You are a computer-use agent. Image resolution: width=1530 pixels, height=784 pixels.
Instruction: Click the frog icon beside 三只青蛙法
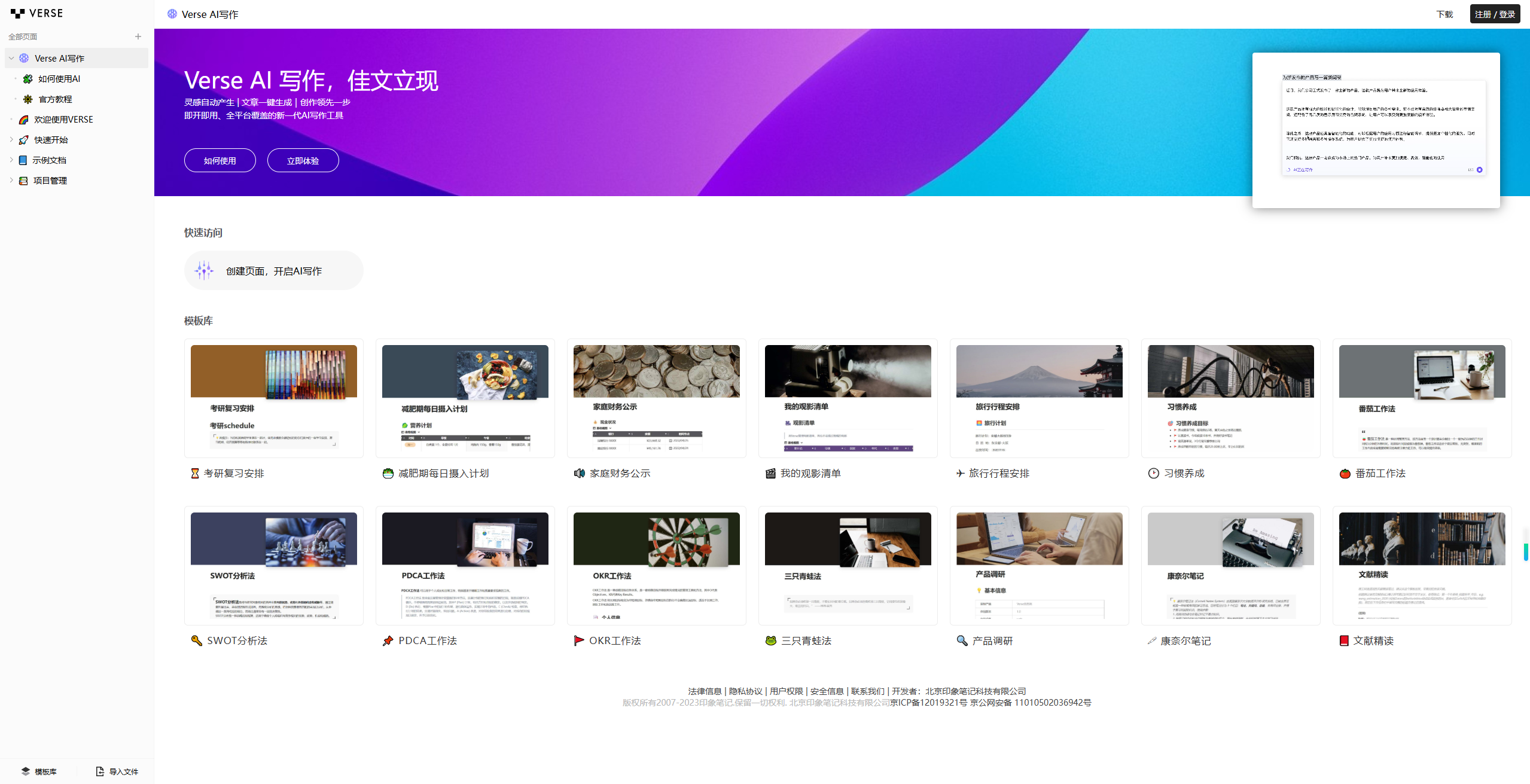pos(770,640)
